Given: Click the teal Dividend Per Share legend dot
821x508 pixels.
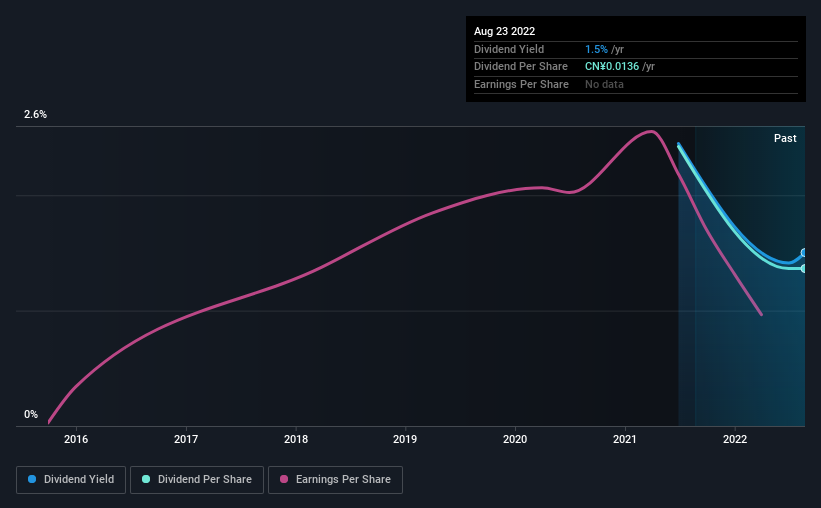Looking at the screenshot, I should coord(146,479).
